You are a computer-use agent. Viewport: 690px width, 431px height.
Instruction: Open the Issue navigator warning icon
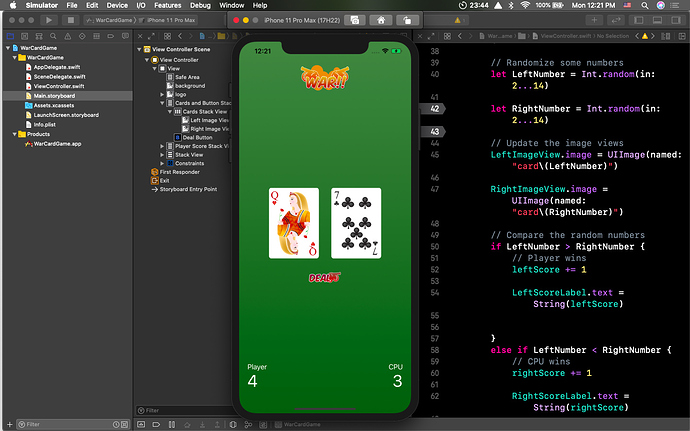pos(67,36)
